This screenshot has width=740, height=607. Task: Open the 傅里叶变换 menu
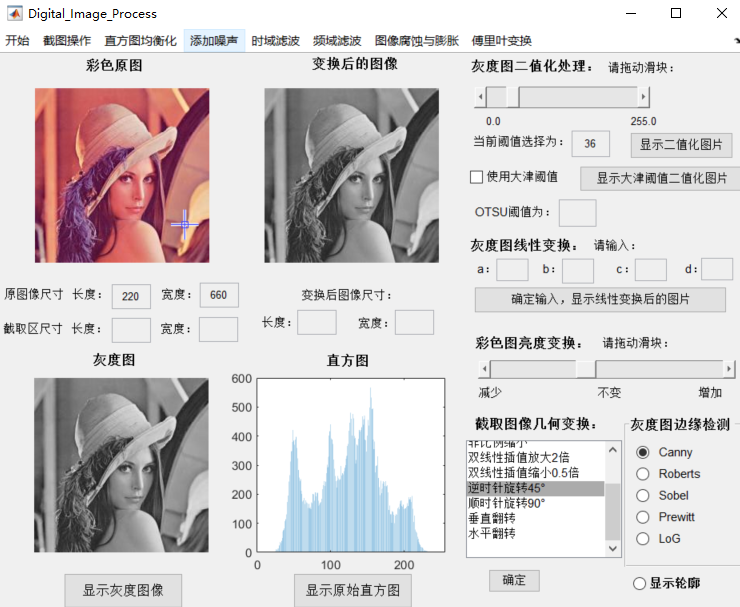(502, 41)
